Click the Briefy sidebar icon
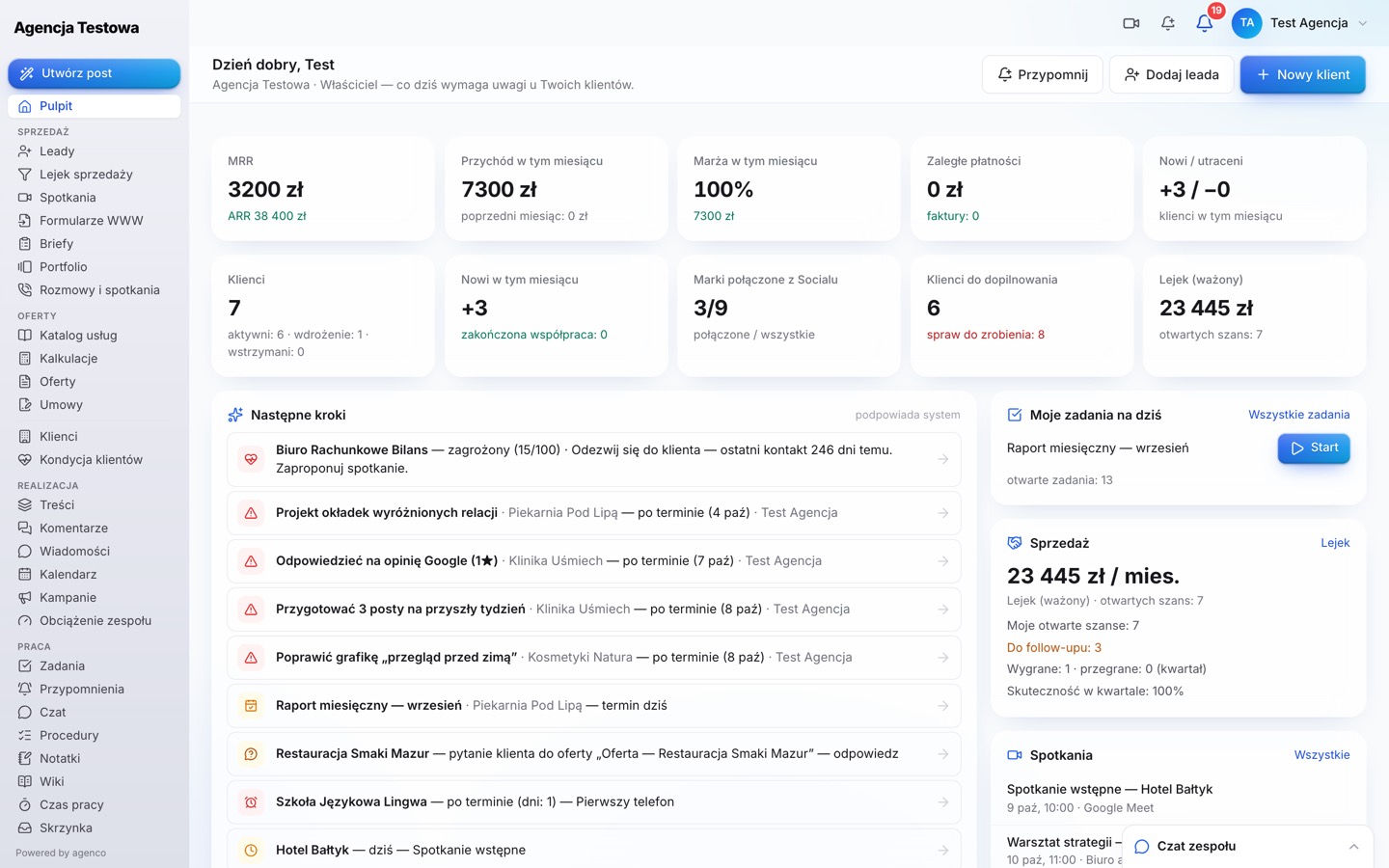The width and height of the screenshot is (1389, 868). click(x=25, y=244)
